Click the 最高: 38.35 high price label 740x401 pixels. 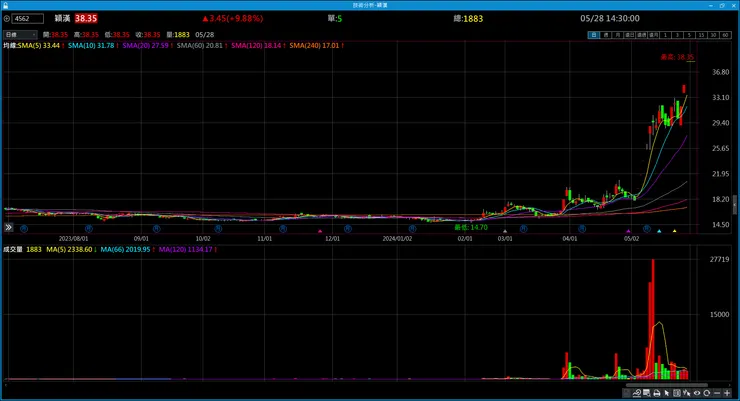pyautogui.click(x=677, y=57)
